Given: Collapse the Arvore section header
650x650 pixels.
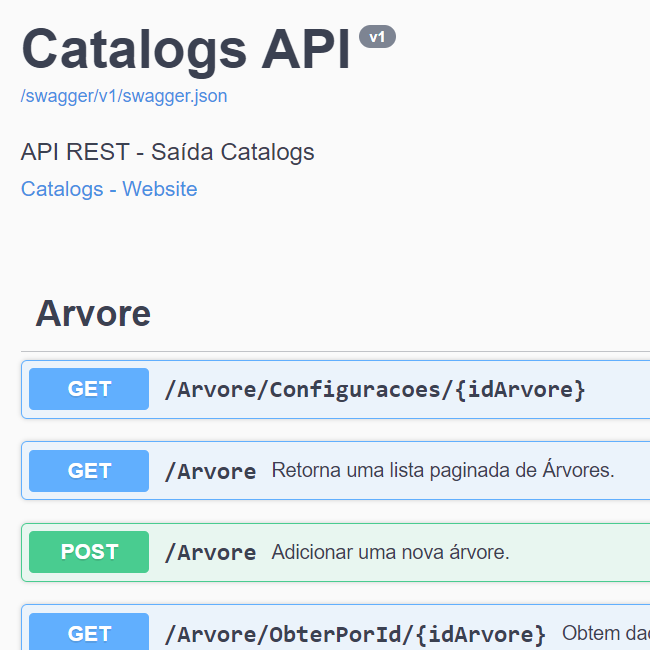Looking at the screenshot, I should pyautogui.click(x=93, y=313).
